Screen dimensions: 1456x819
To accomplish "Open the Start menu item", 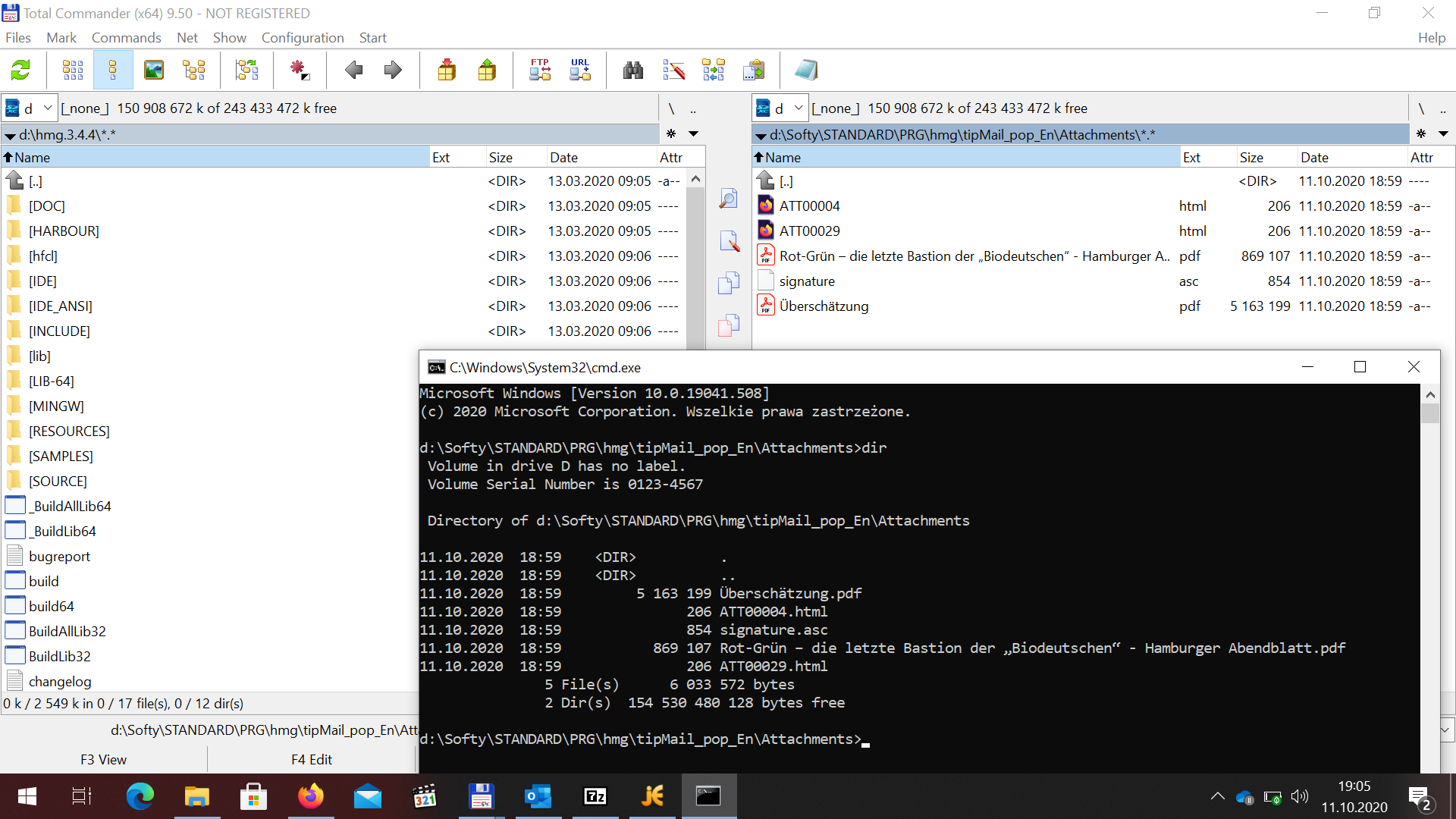I will click(372, 38).
